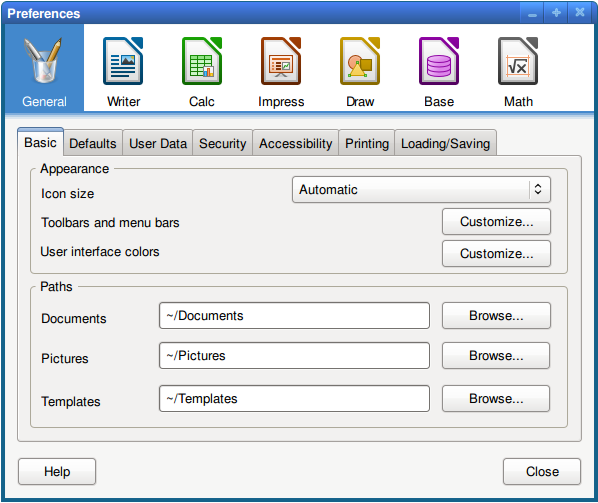Customize user interface colors
The height and width of the screenshot is (503, 598).
click(x=496, y=254)
